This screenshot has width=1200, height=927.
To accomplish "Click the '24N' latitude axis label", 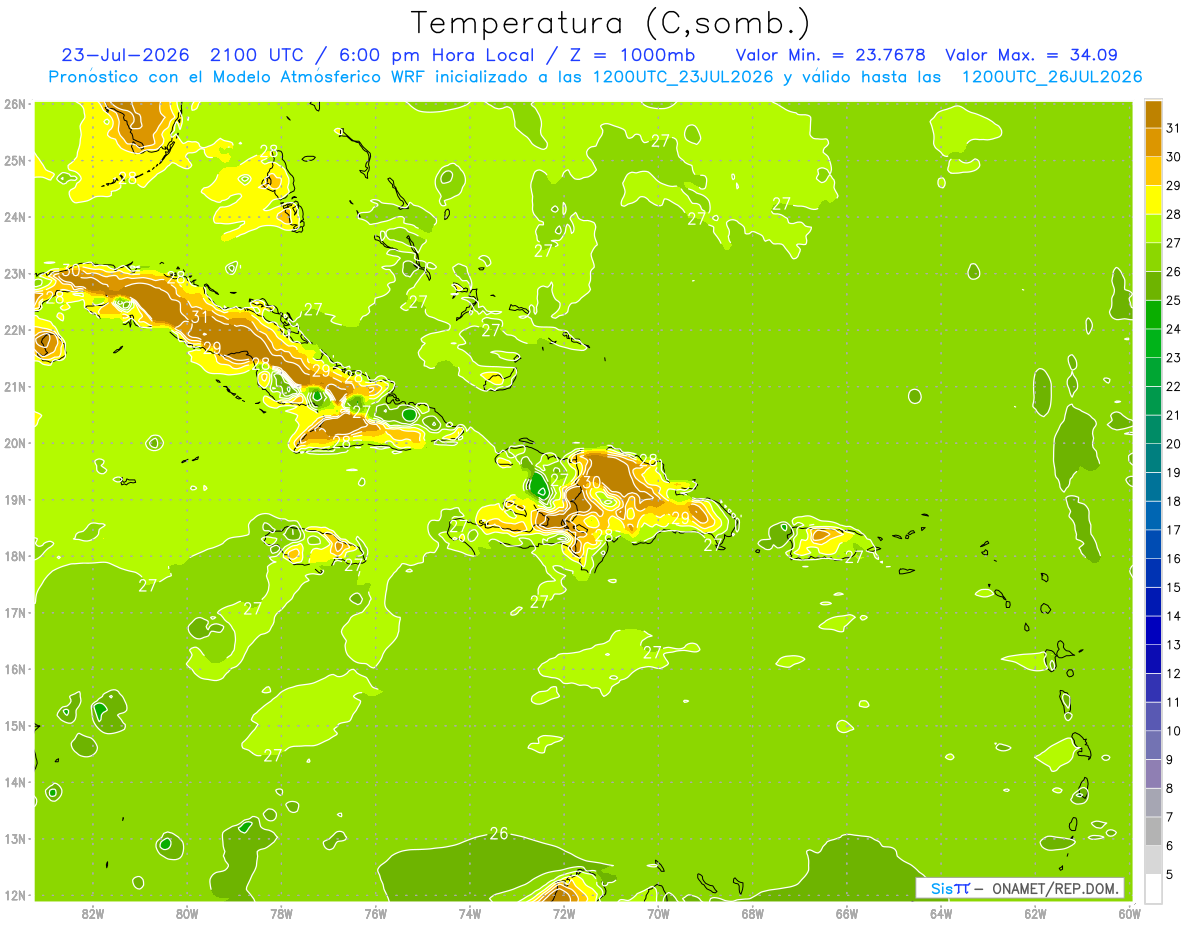I will [x=15, y=217].
